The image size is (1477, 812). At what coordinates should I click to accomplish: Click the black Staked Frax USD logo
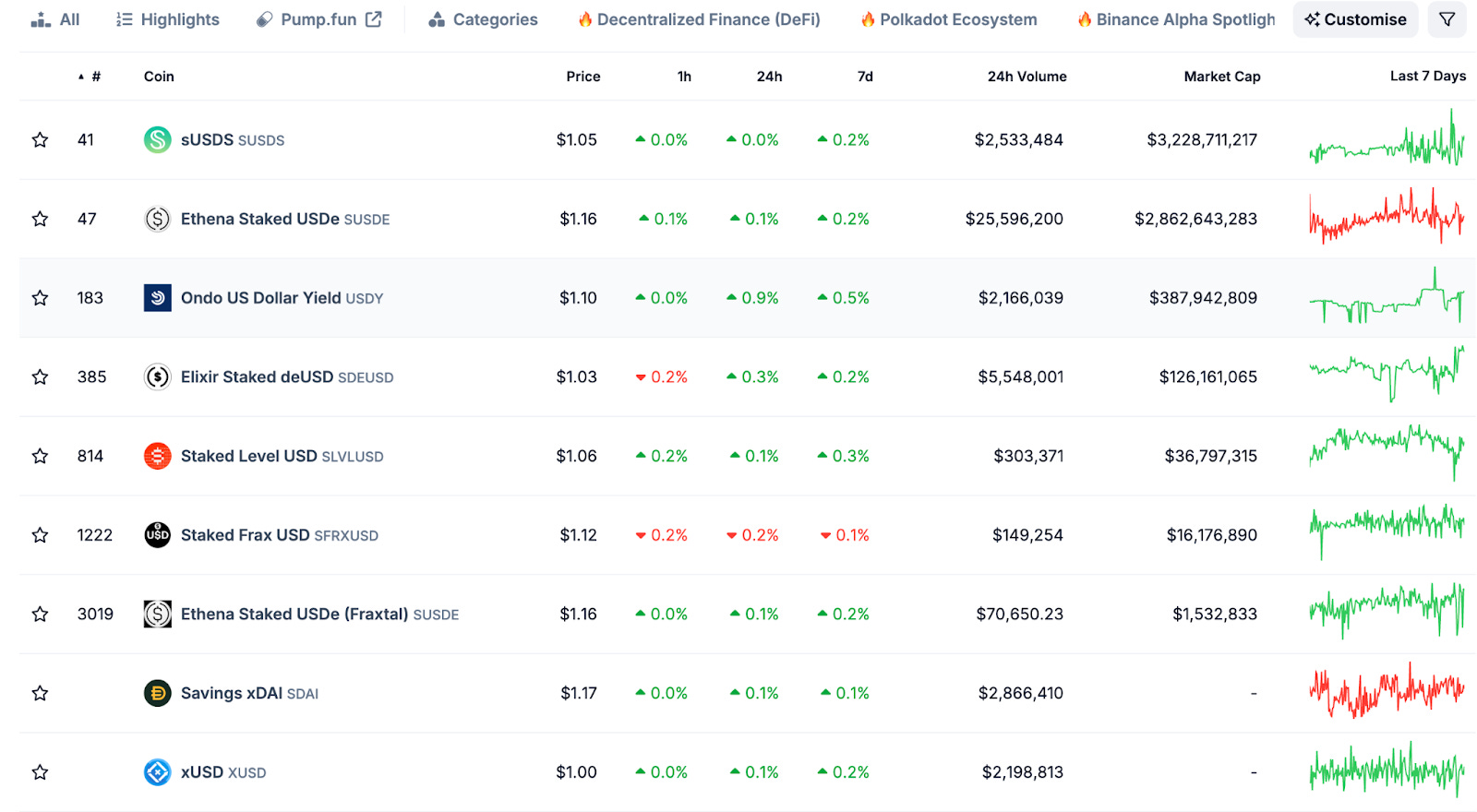(158, 535)
